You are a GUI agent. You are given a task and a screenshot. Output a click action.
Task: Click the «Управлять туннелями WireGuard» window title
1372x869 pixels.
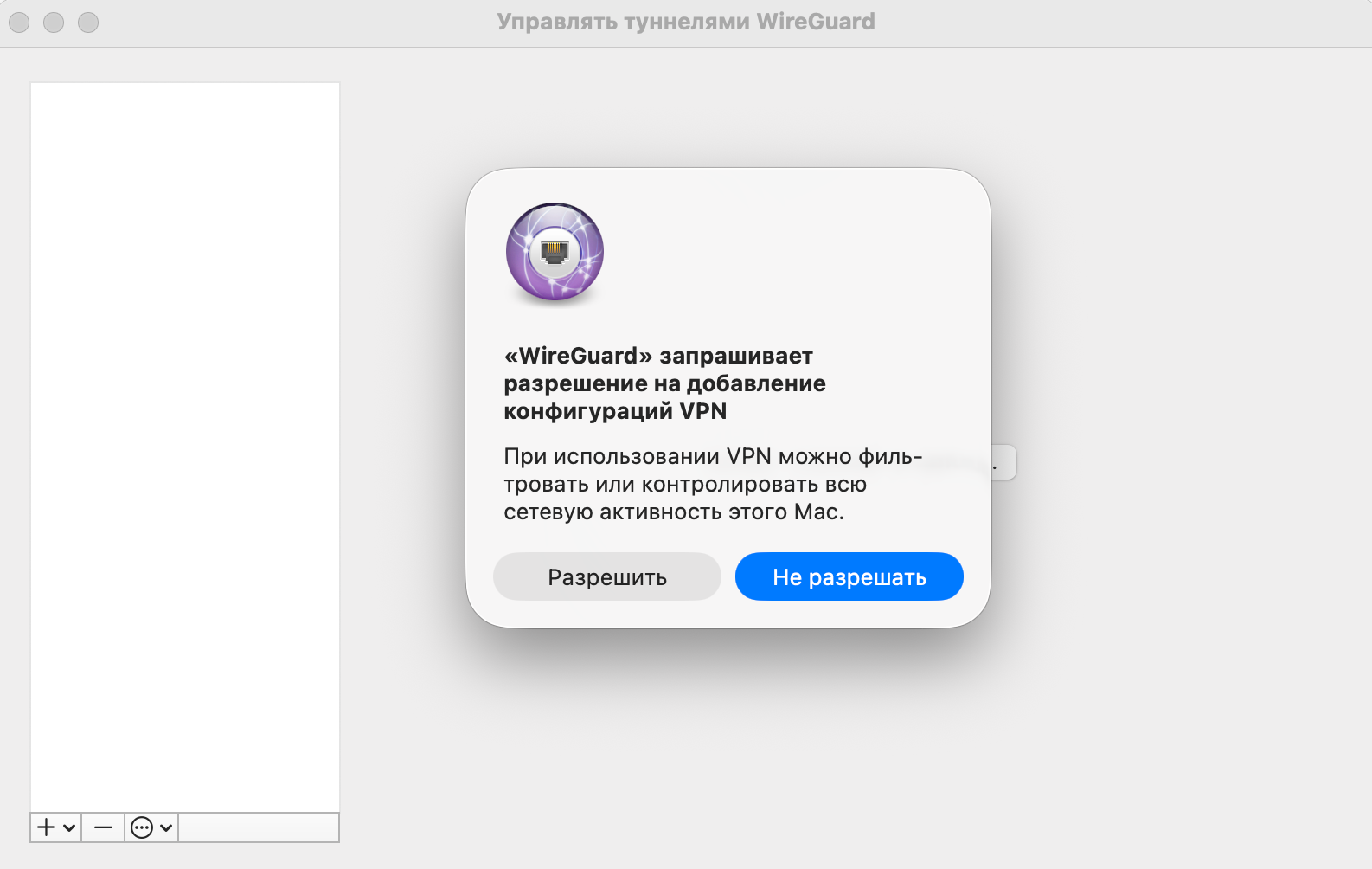pyautogui.click(x=685, y=22)
